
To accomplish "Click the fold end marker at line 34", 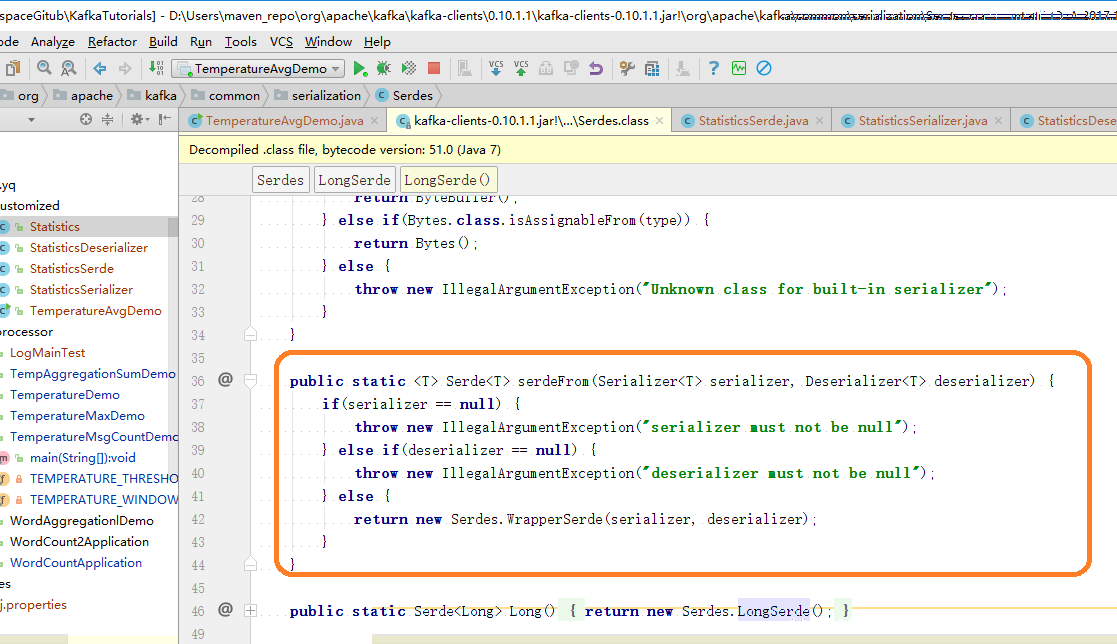I will 250,333.
